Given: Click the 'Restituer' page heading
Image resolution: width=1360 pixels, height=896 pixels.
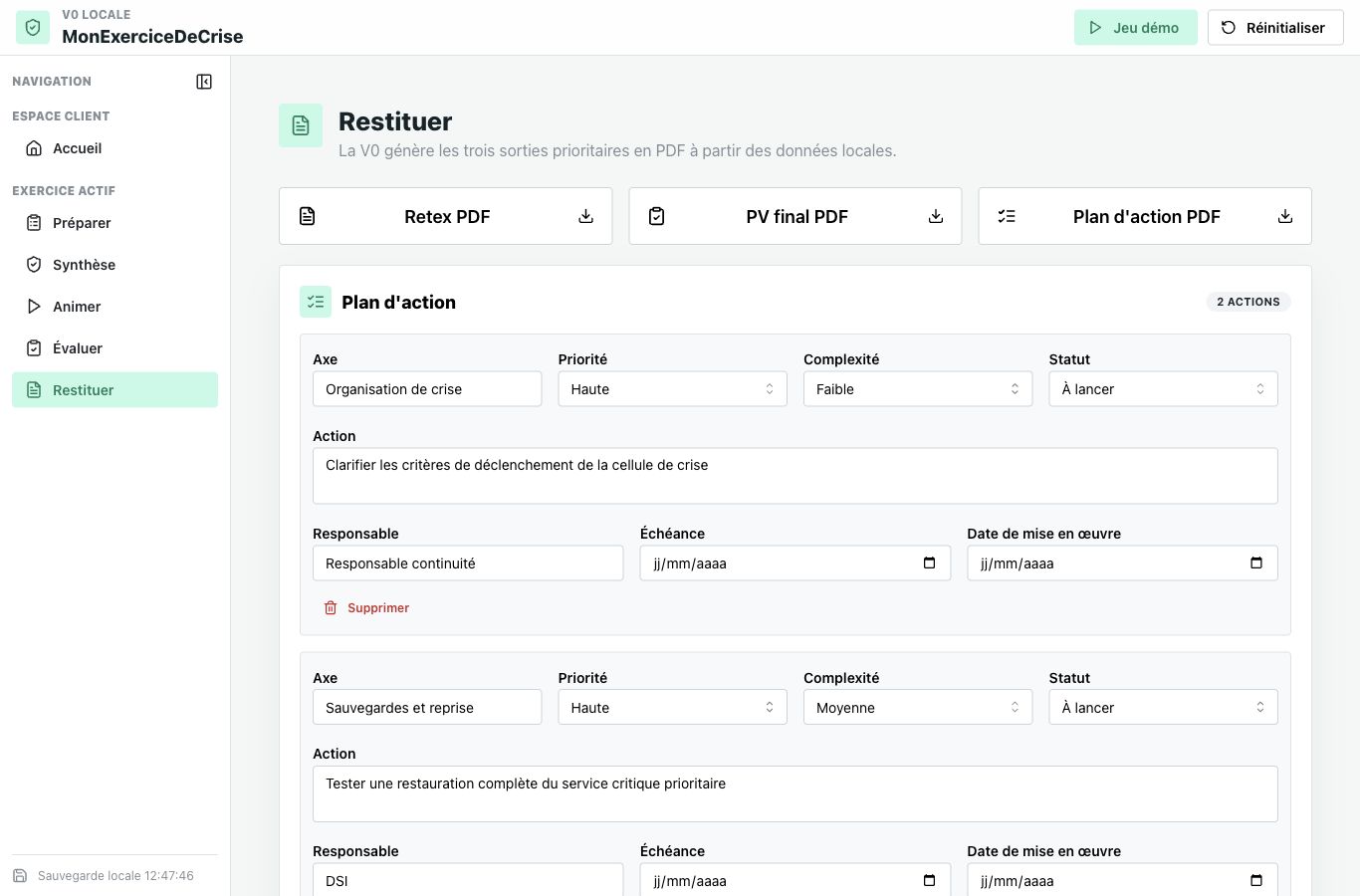Looking at the screenshot, I should click(395, 121).
